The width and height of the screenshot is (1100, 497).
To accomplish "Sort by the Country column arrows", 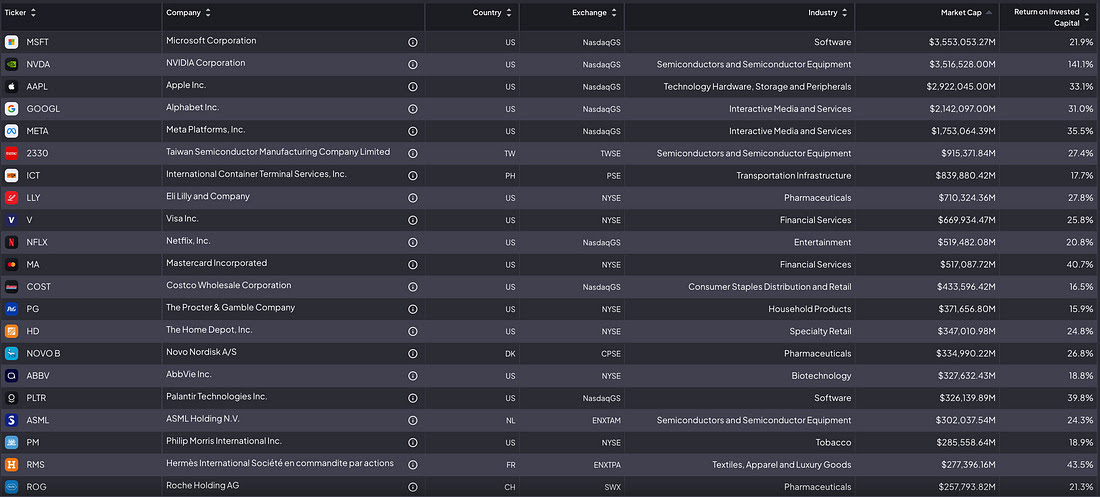I will [509, 13].
